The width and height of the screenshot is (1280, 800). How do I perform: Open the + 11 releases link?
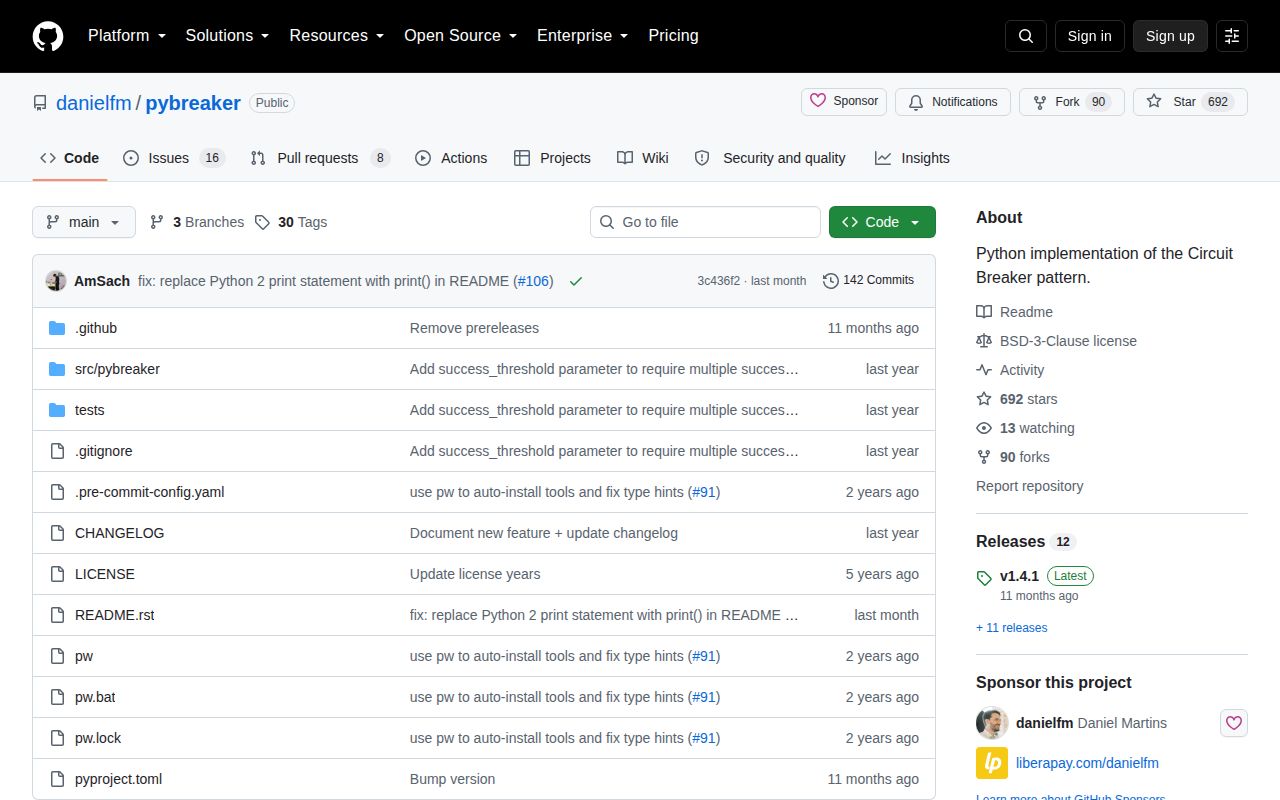point(1012,628)
